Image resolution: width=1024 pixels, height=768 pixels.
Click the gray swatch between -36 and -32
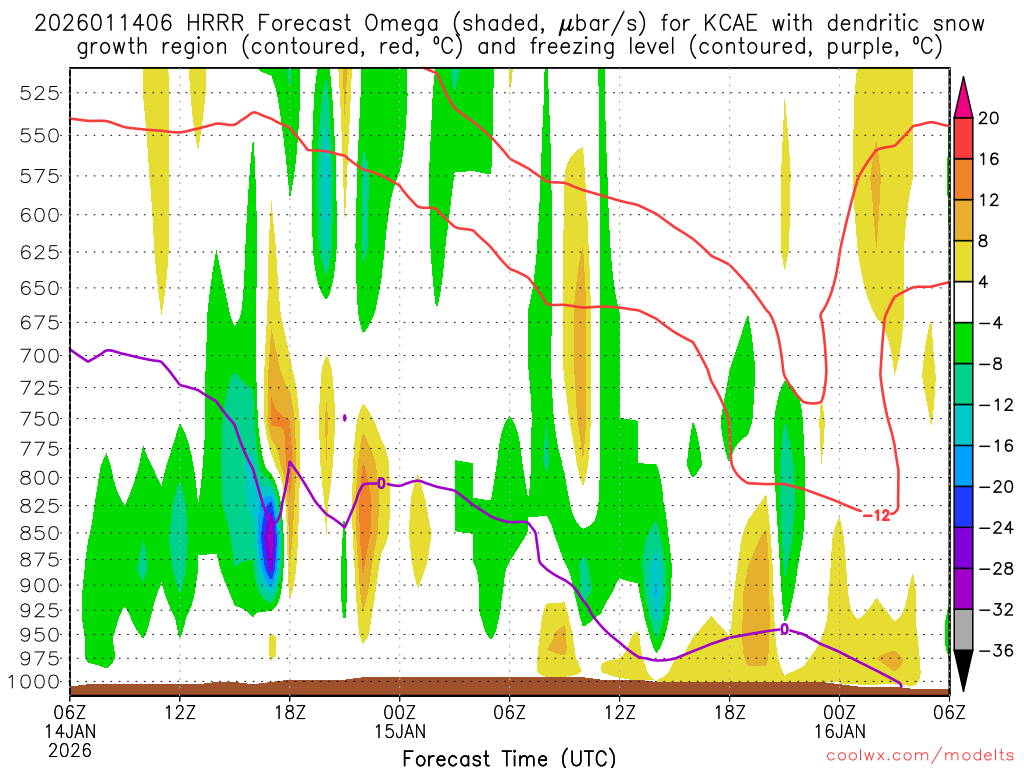click(x=963, y=630)
